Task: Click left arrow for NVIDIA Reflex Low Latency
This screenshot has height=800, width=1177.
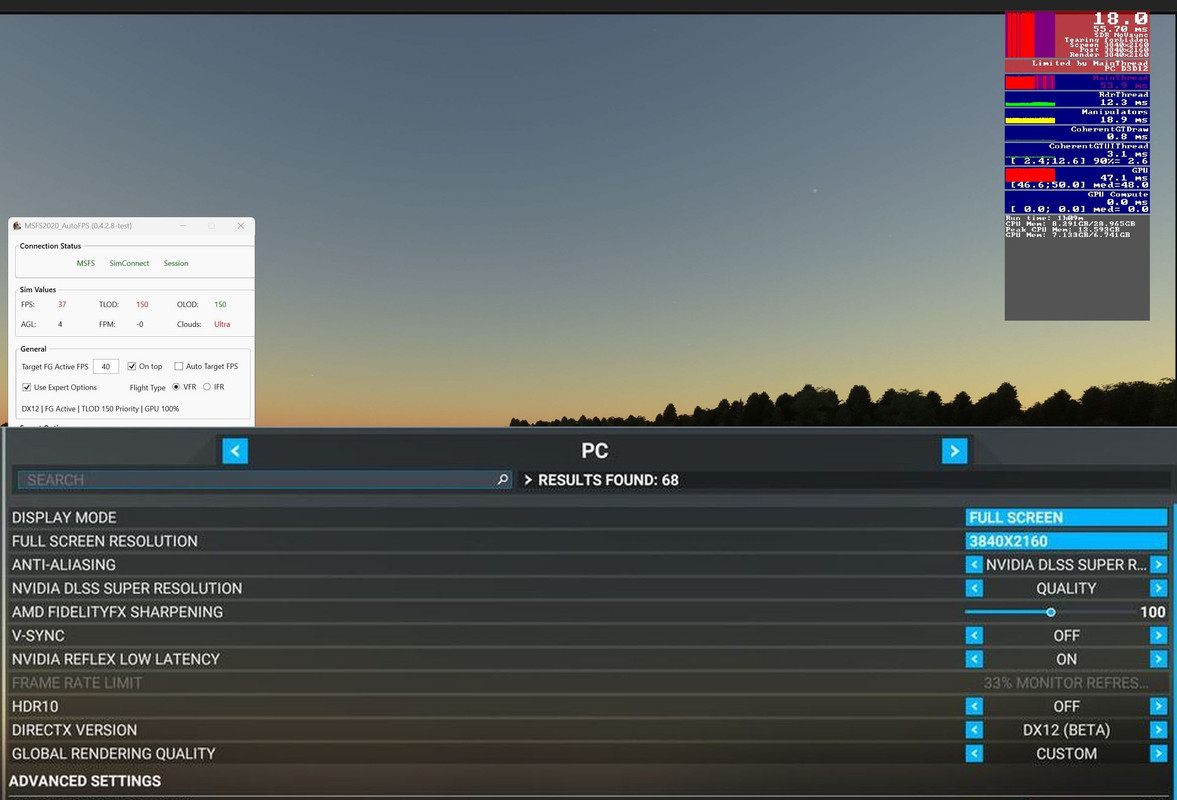Action: tap(974, 659)
